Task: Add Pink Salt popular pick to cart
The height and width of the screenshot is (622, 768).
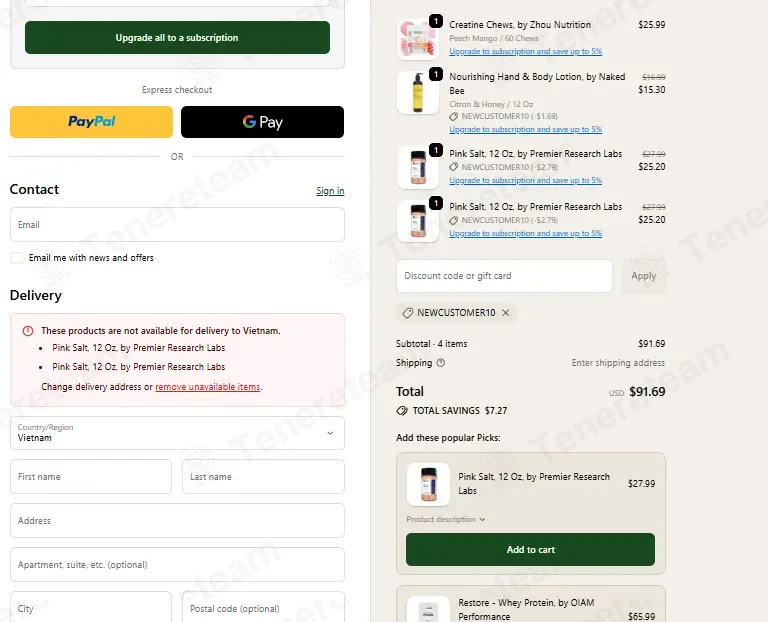Action: pyautogui.click(x=530, y=550)
